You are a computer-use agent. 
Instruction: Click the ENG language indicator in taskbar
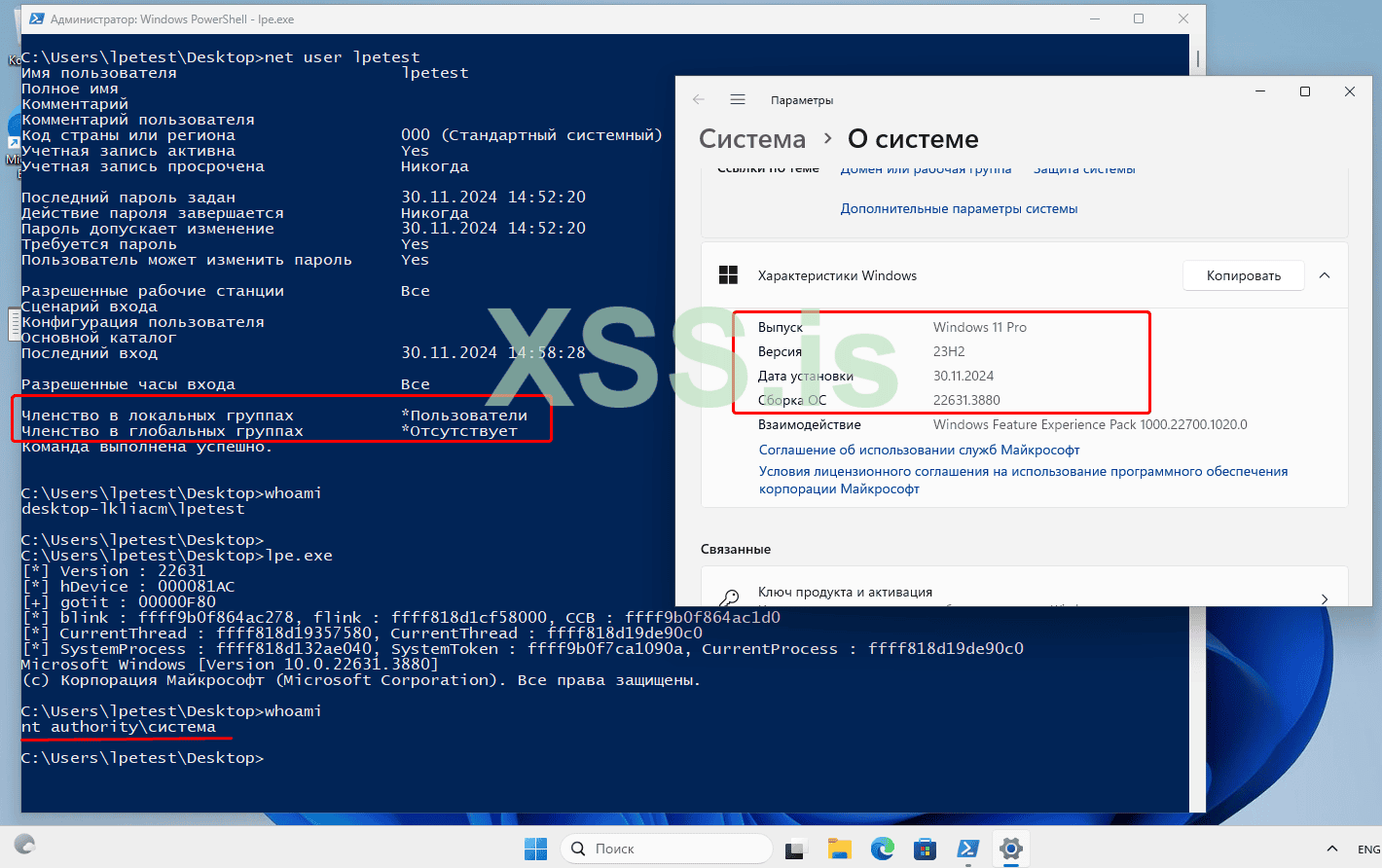click(1368, 850)
